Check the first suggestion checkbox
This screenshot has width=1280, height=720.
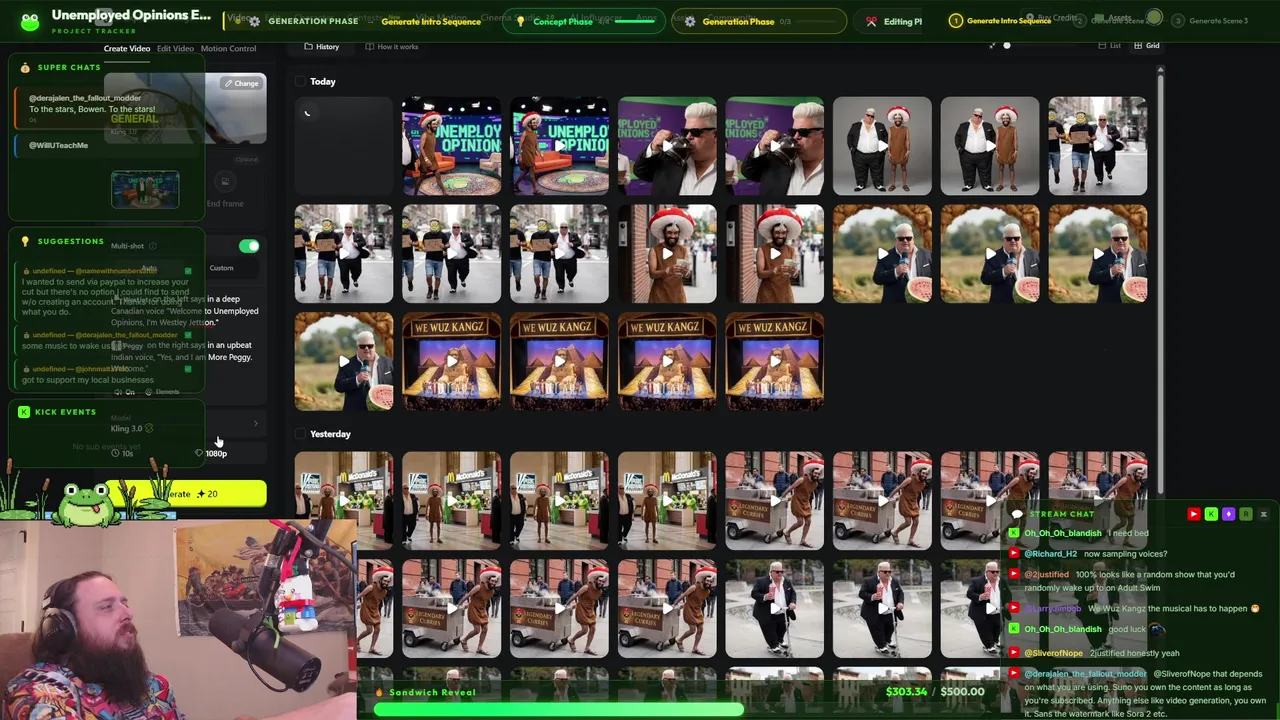188,271
